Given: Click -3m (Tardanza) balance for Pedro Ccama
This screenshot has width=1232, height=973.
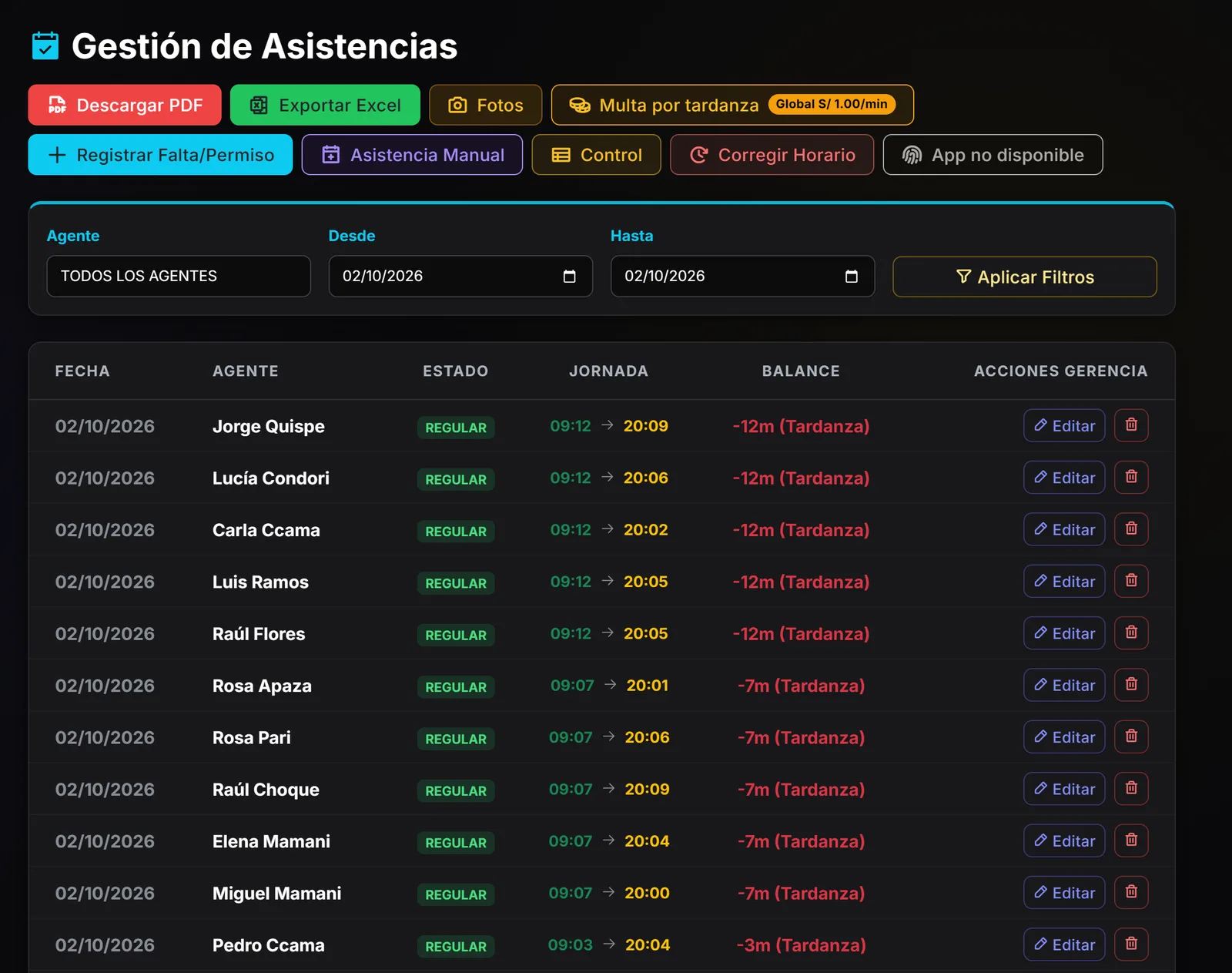Looking at the screenshot, I should pyautogui.click(x=801, y=945).
